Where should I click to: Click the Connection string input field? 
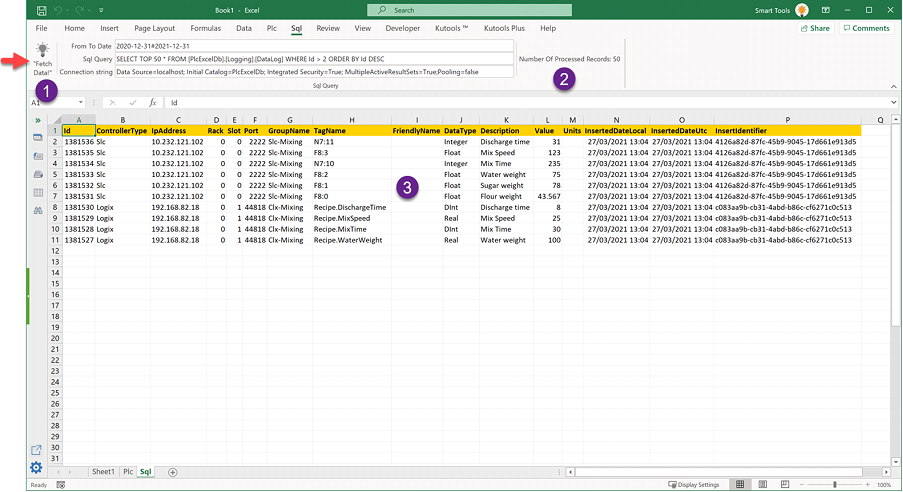click(x=314, y=72)
